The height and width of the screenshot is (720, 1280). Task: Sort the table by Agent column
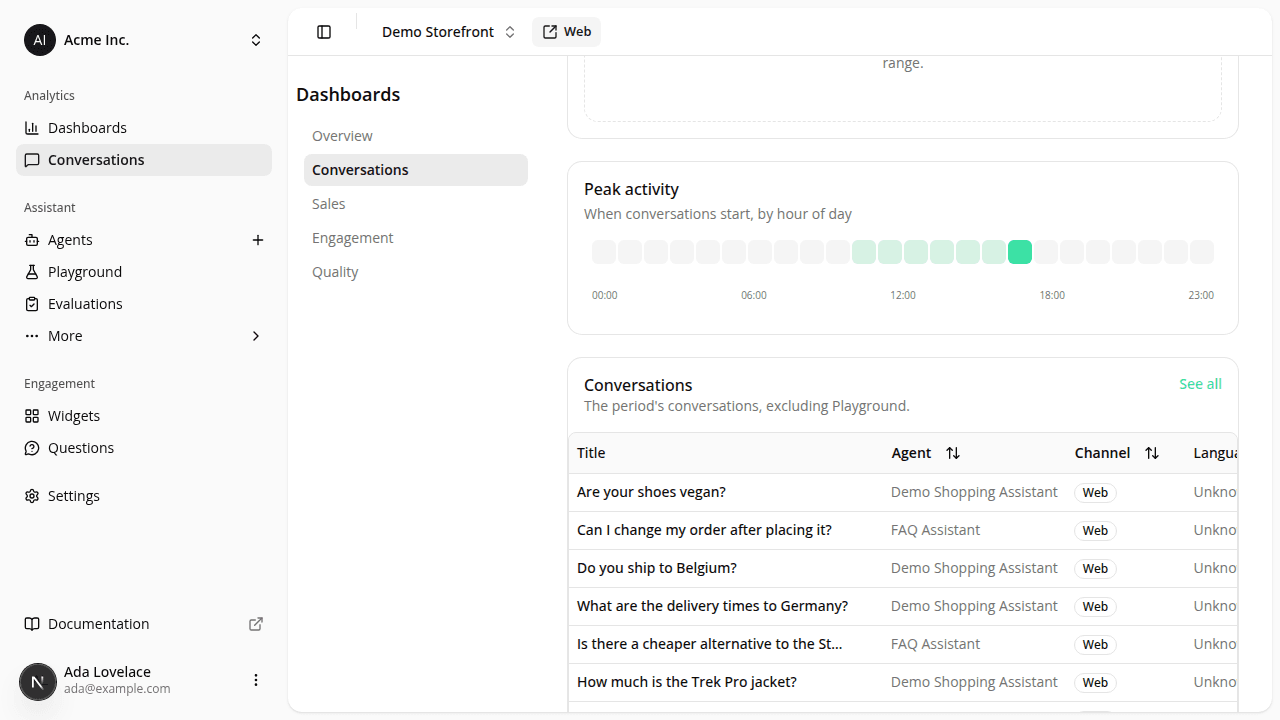click(926, 453)
